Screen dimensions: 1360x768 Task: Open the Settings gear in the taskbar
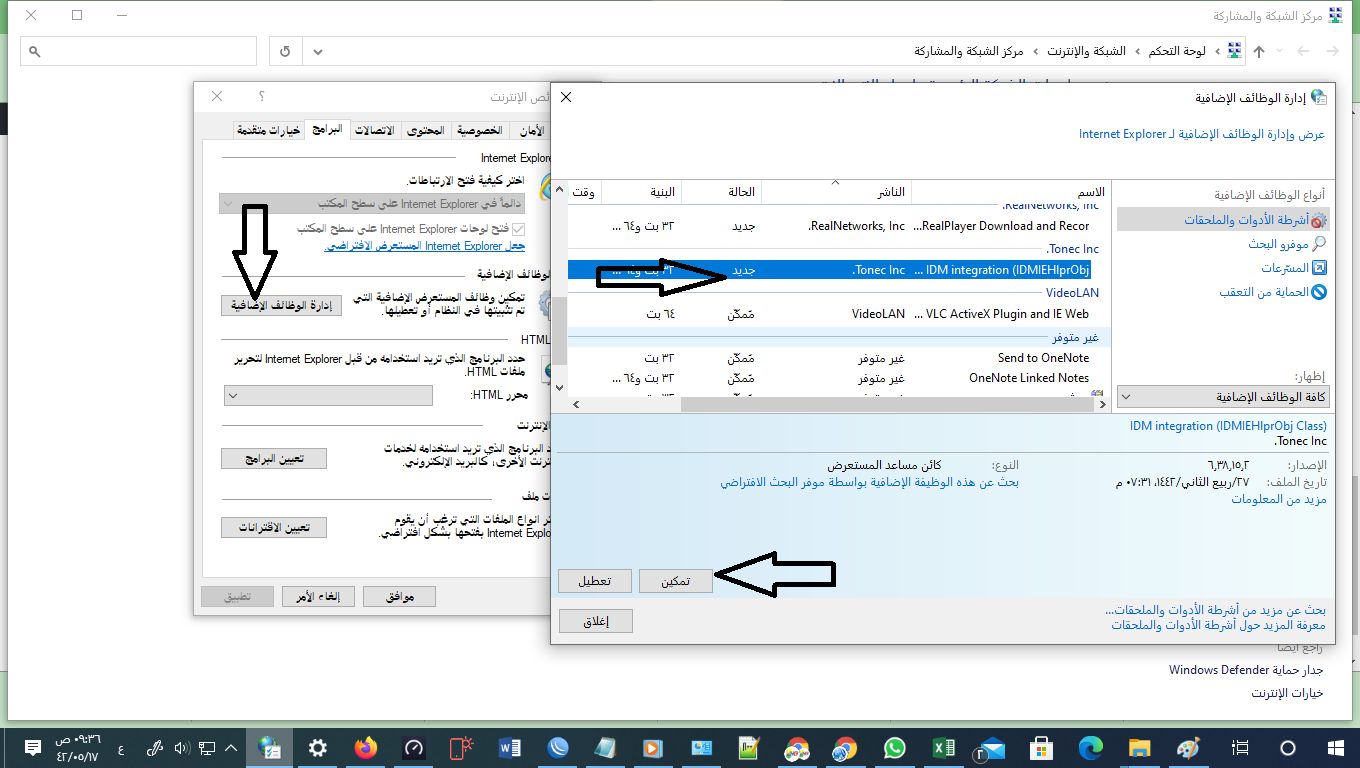(318, 747)
